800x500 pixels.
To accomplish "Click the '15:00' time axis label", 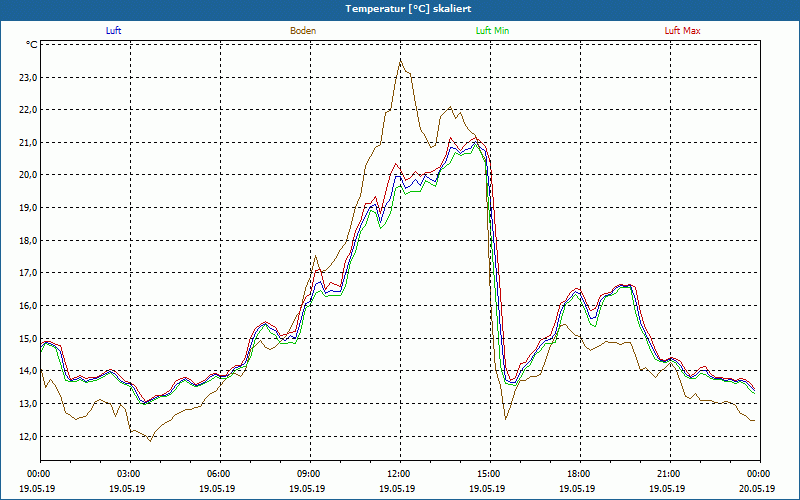I will [491, 474].
